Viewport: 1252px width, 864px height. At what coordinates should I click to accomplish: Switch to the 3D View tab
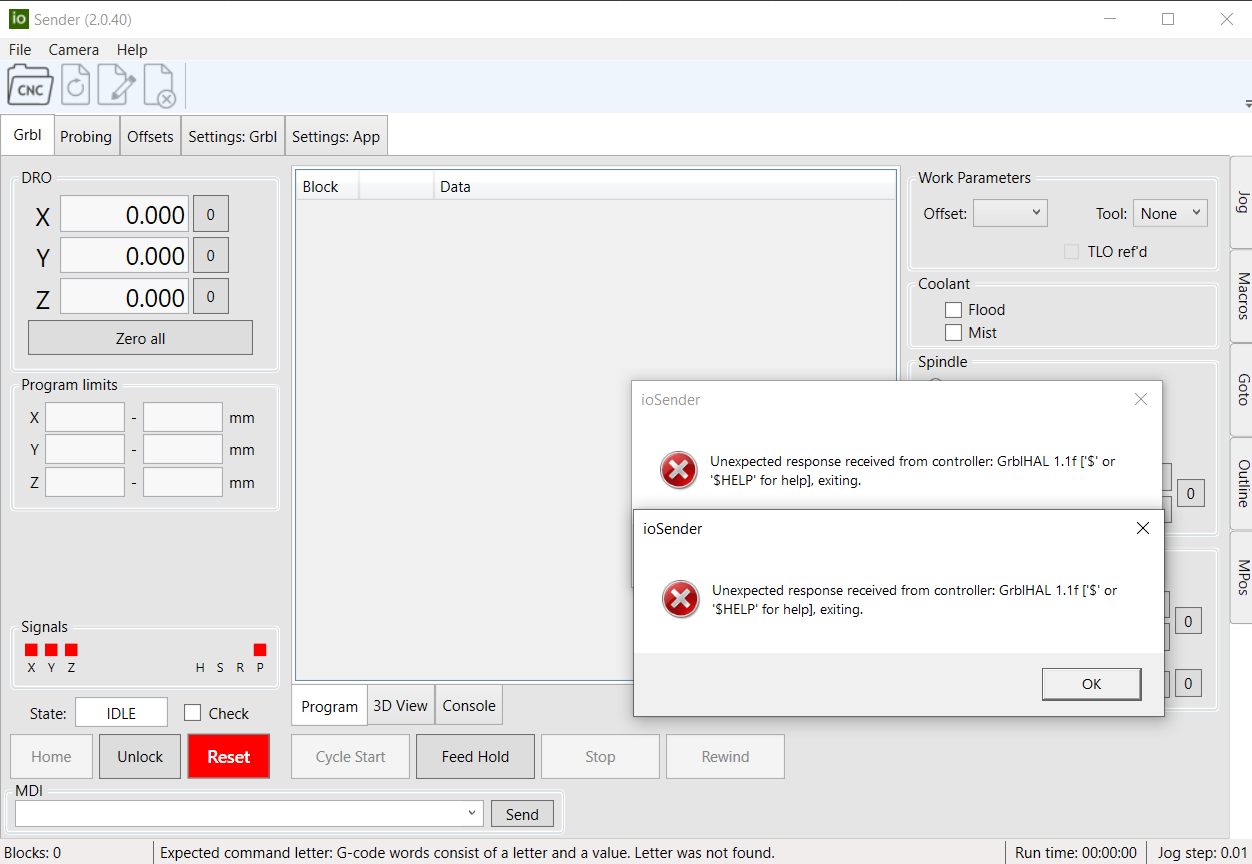coord(401,705)
